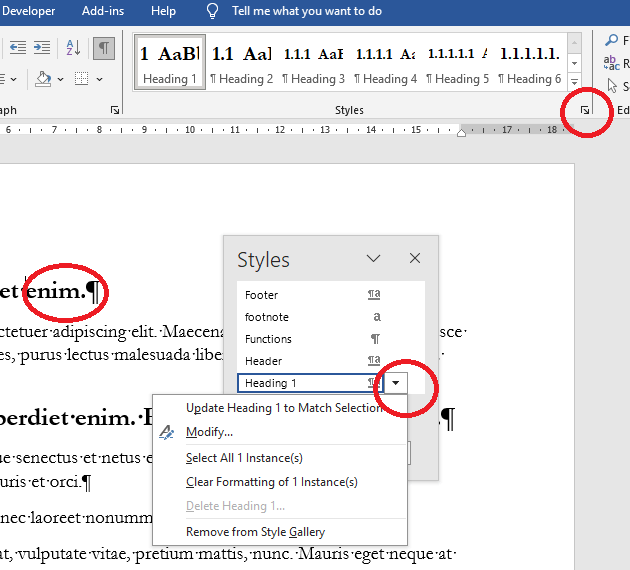Apply the Heading 6 gallery style
The height and width of the screenshot is (570, 630).
click(530, 62)
